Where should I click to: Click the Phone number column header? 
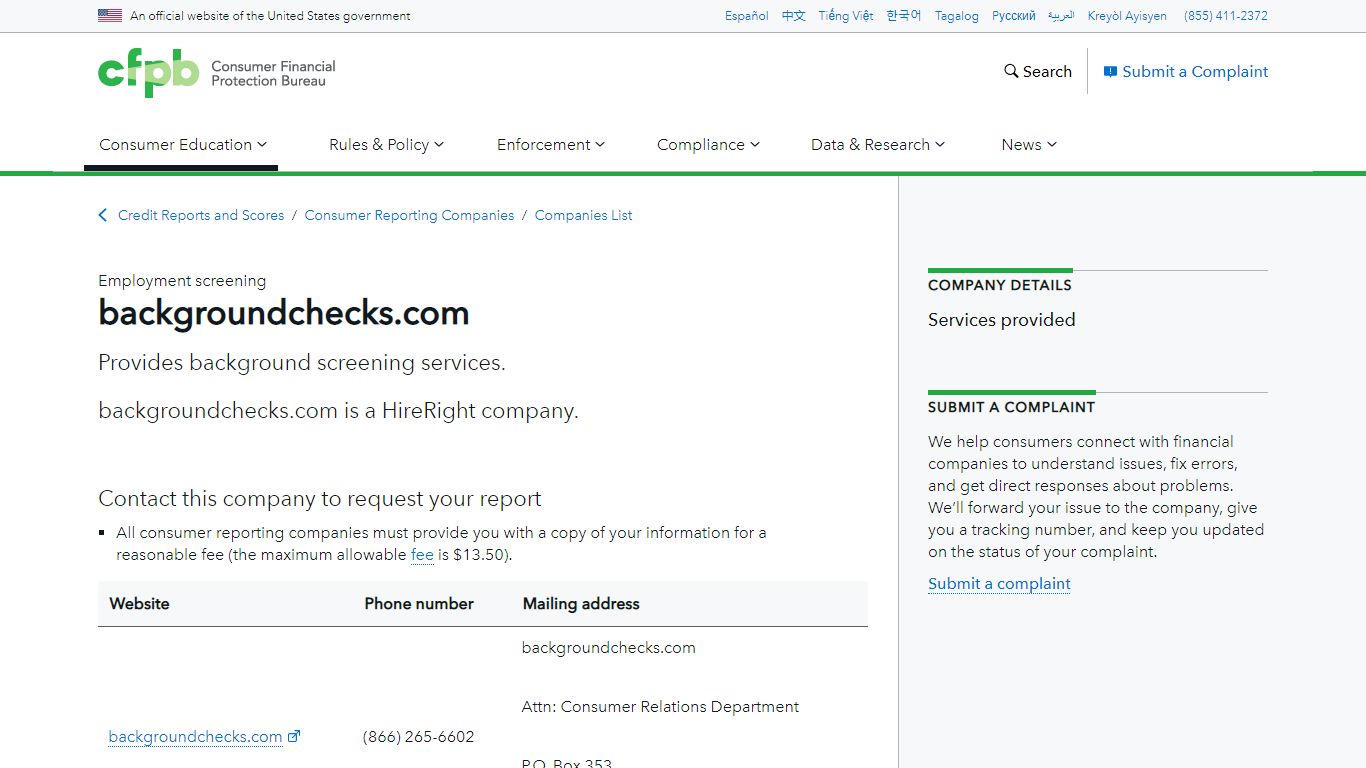tap(419, 604)
